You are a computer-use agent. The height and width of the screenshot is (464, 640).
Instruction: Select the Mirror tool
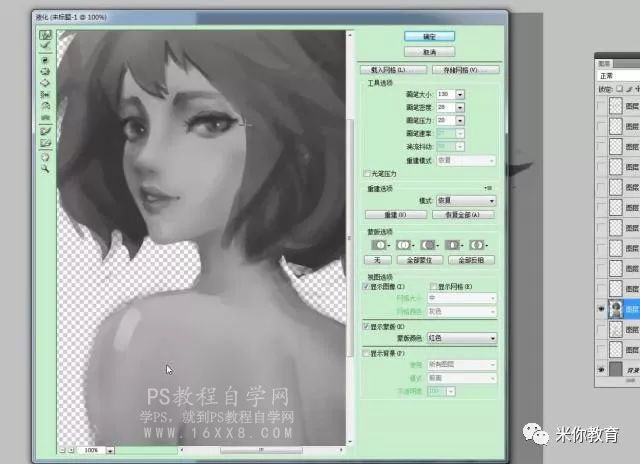[x=45, y=106]
